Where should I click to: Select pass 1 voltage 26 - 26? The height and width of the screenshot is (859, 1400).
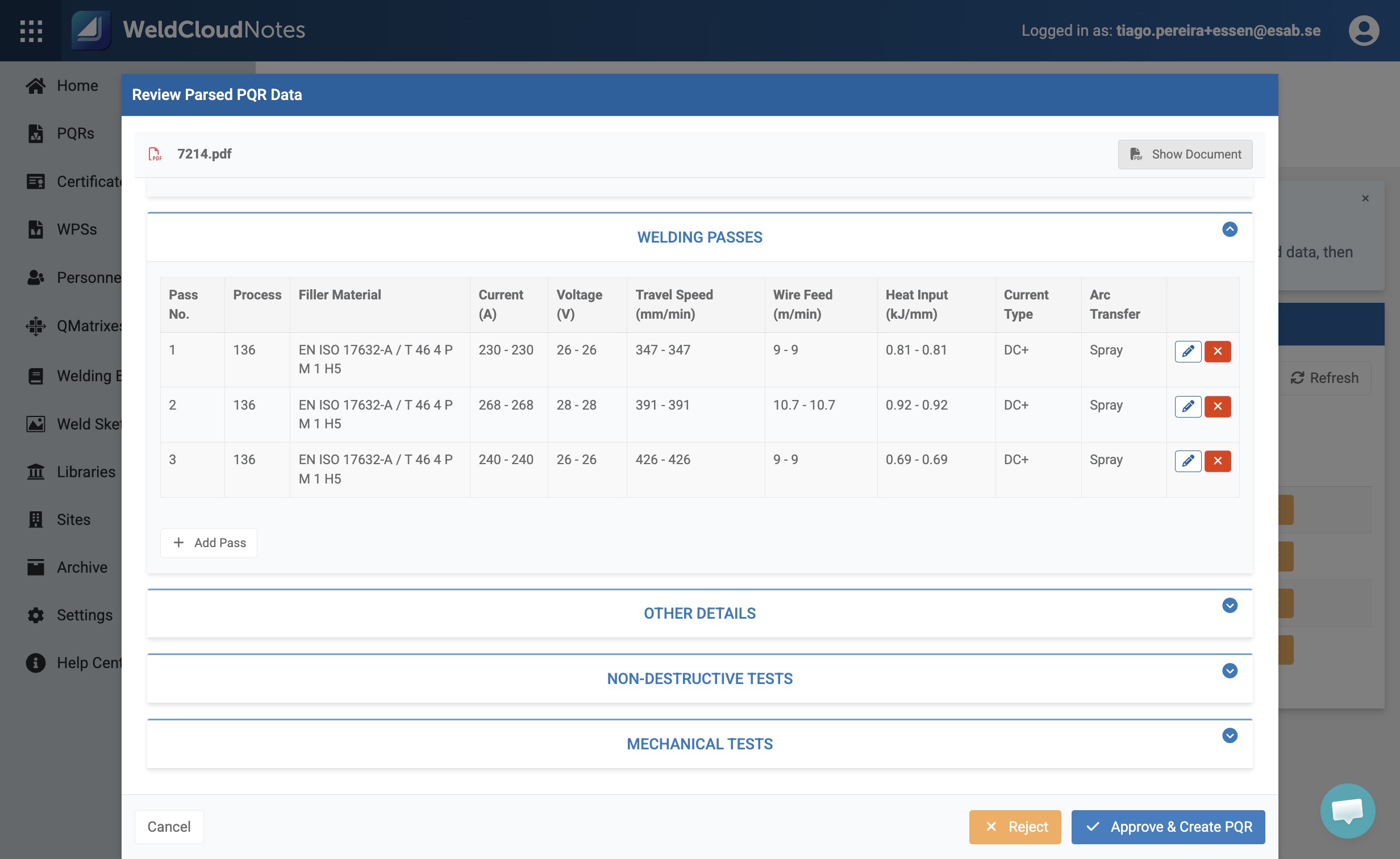576,350
